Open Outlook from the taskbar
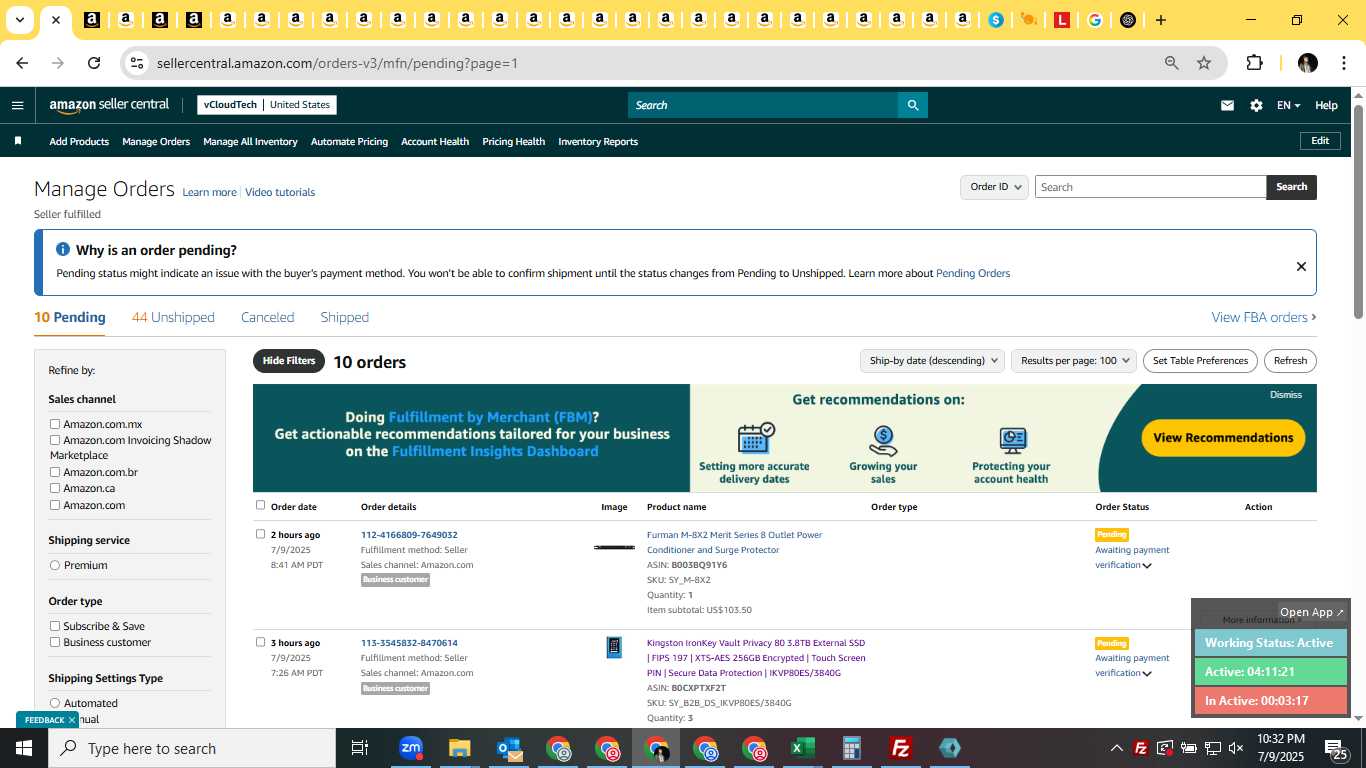 click(x=509, y=748)
